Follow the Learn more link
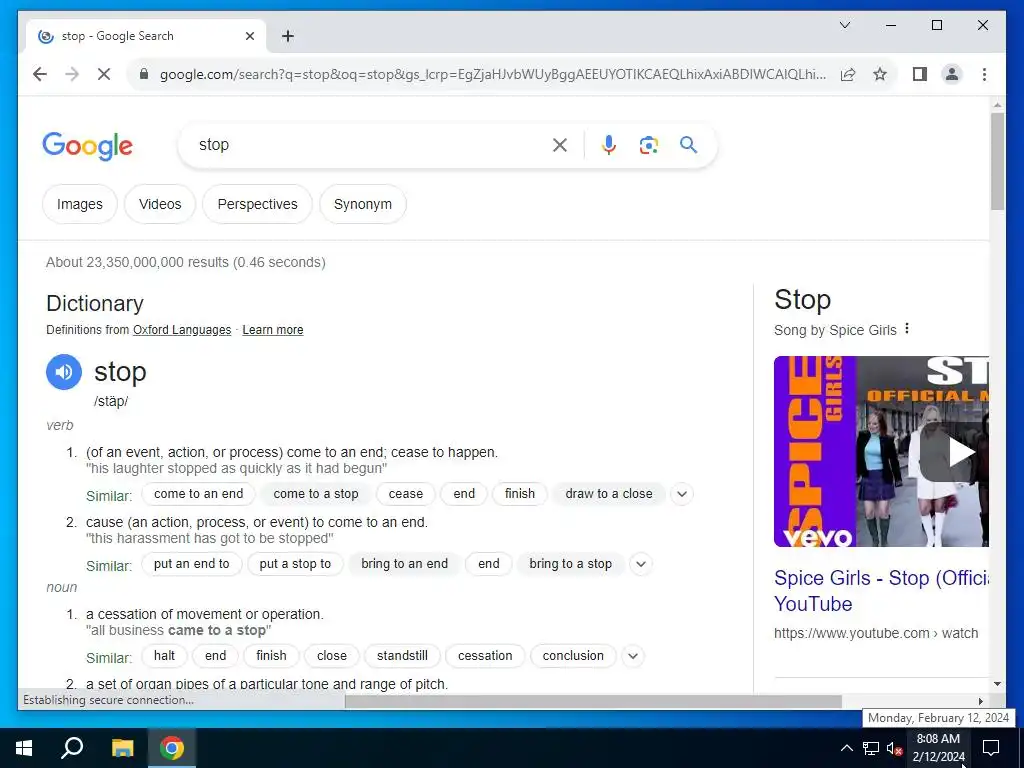The image size is (1024, 768). tap(273, 330)
